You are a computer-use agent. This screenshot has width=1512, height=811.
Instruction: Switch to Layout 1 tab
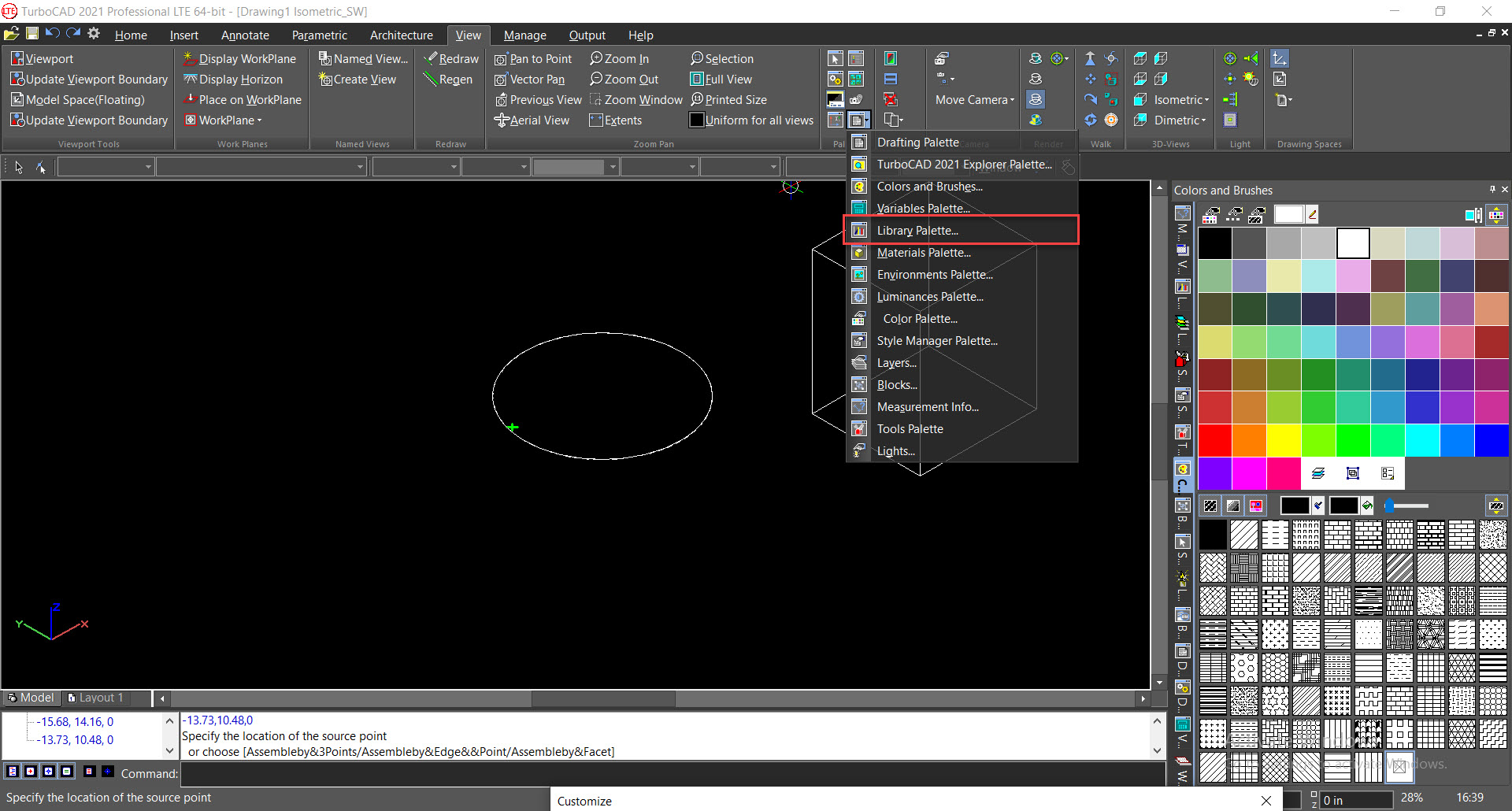pos(96,698)
